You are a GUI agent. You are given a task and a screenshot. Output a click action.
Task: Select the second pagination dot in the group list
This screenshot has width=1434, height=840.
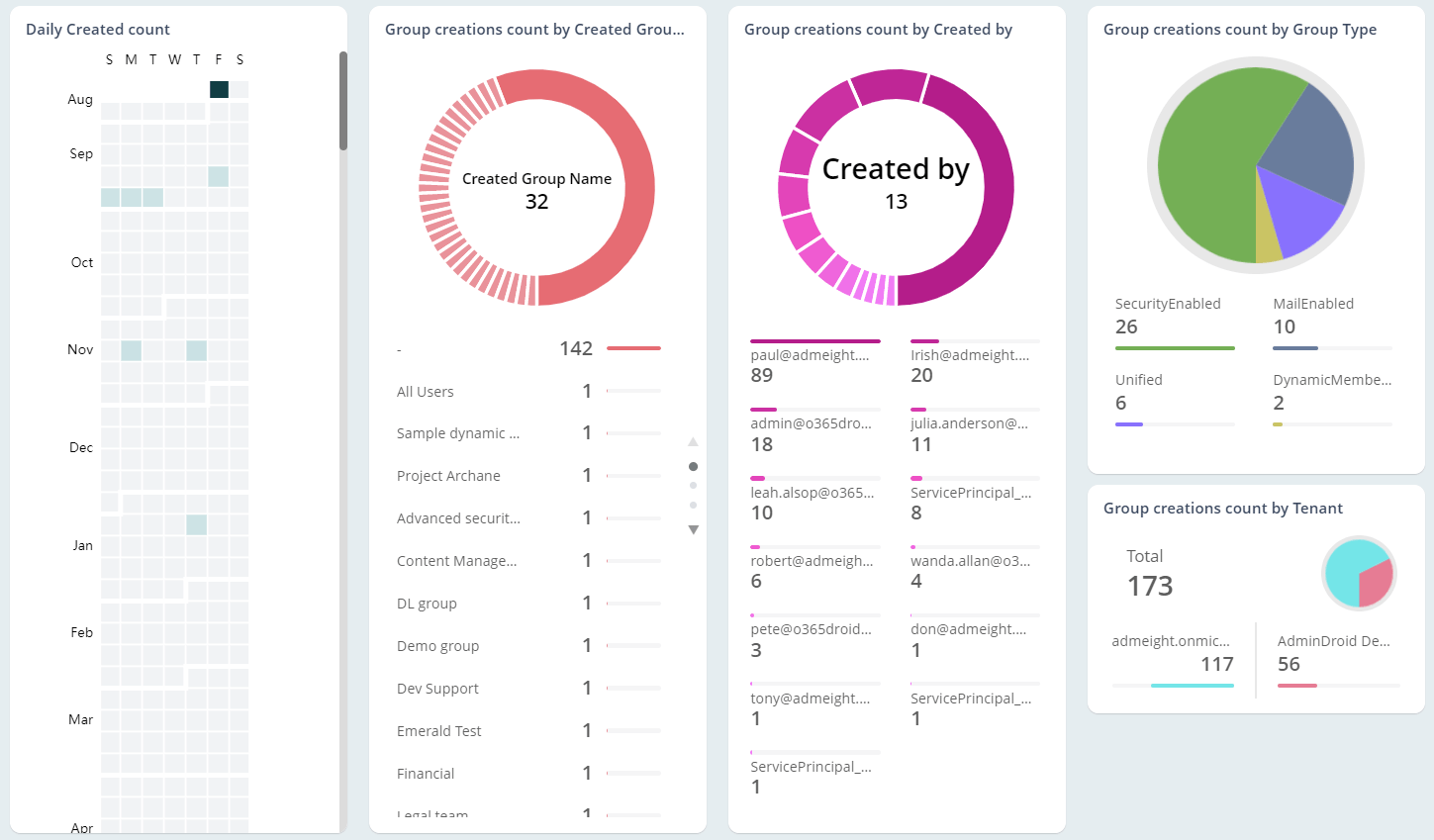coord(693,485)
